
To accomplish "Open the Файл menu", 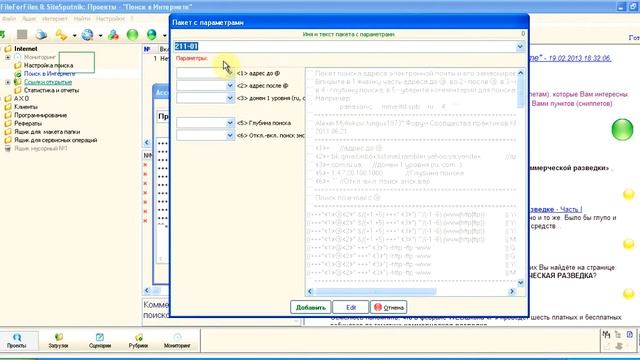I will tap(9, 19).
